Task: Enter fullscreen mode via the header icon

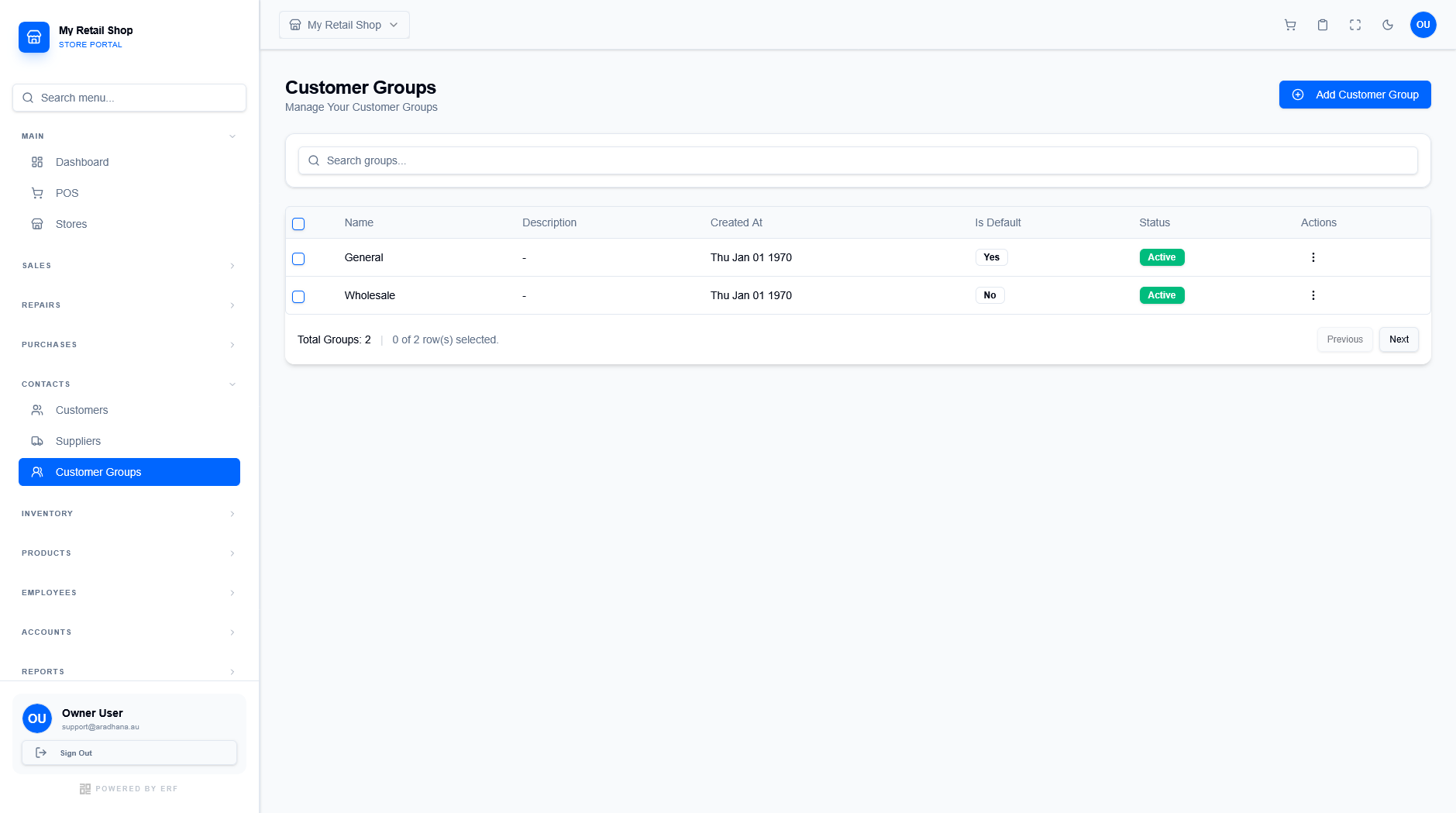Action: pos(1354,24)
